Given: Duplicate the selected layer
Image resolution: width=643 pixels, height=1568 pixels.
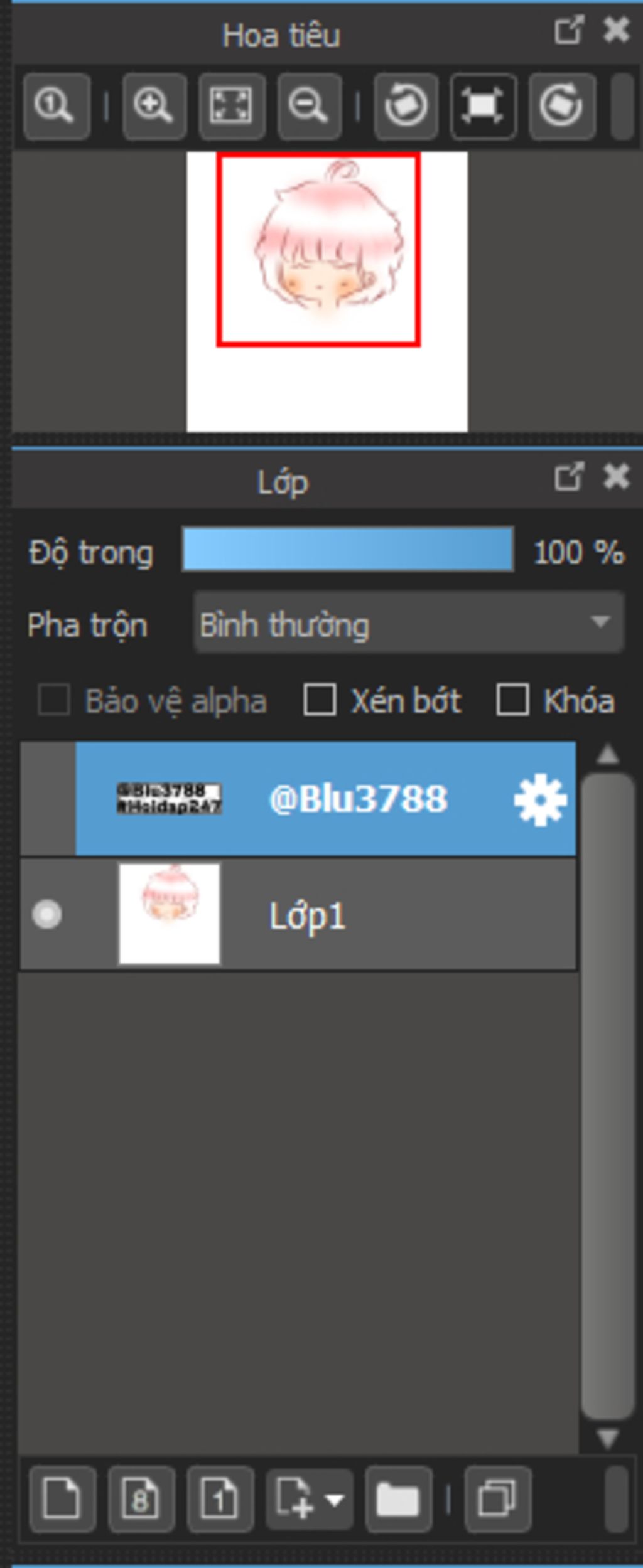Looking at the screenshot, I should click(x=498, y=1500).
